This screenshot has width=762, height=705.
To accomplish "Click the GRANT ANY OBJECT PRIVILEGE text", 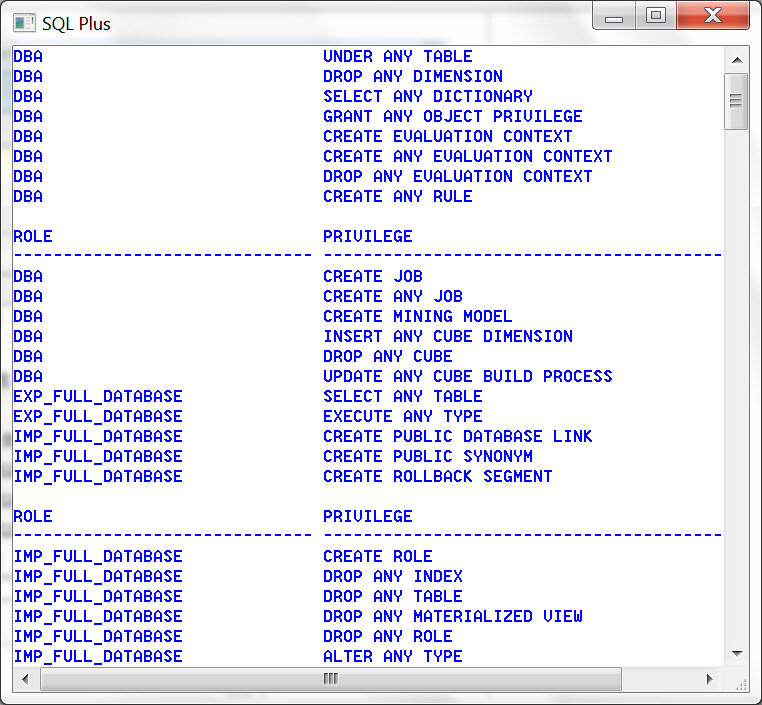I will tap(452, 116).
